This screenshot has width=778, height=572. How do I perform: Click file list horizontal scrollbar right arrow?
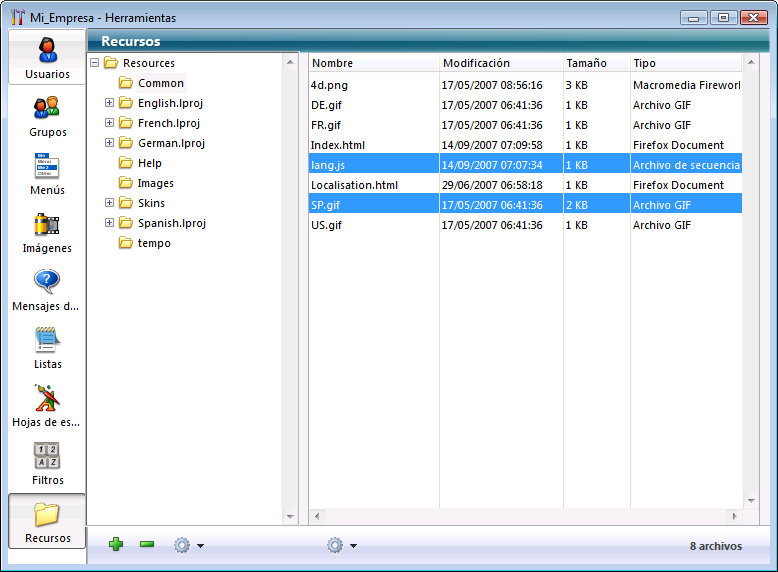(734, 516)
